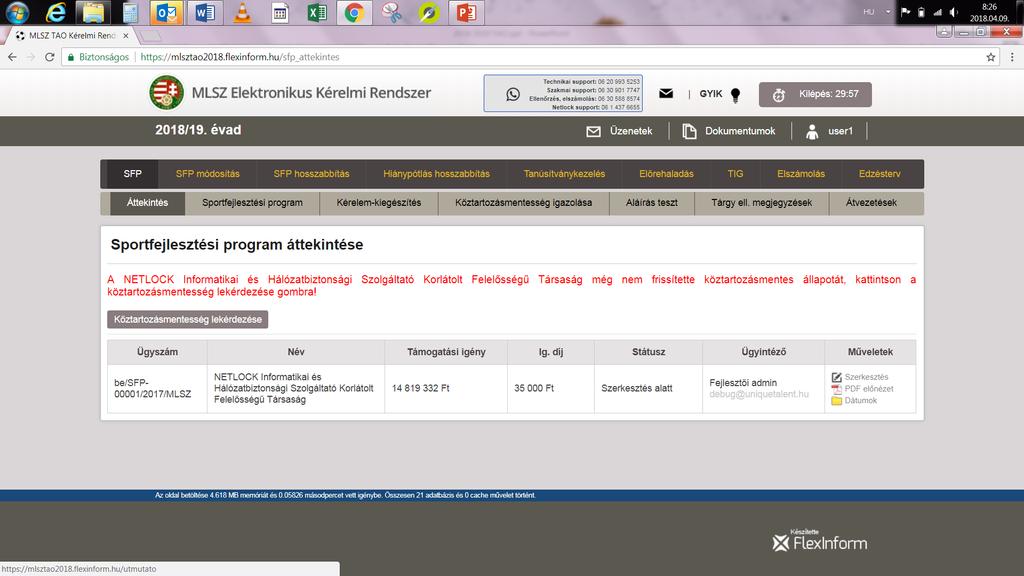The image size is (1024, 576).
Task: Open the user1 profile link
Action: pos(829,131)
